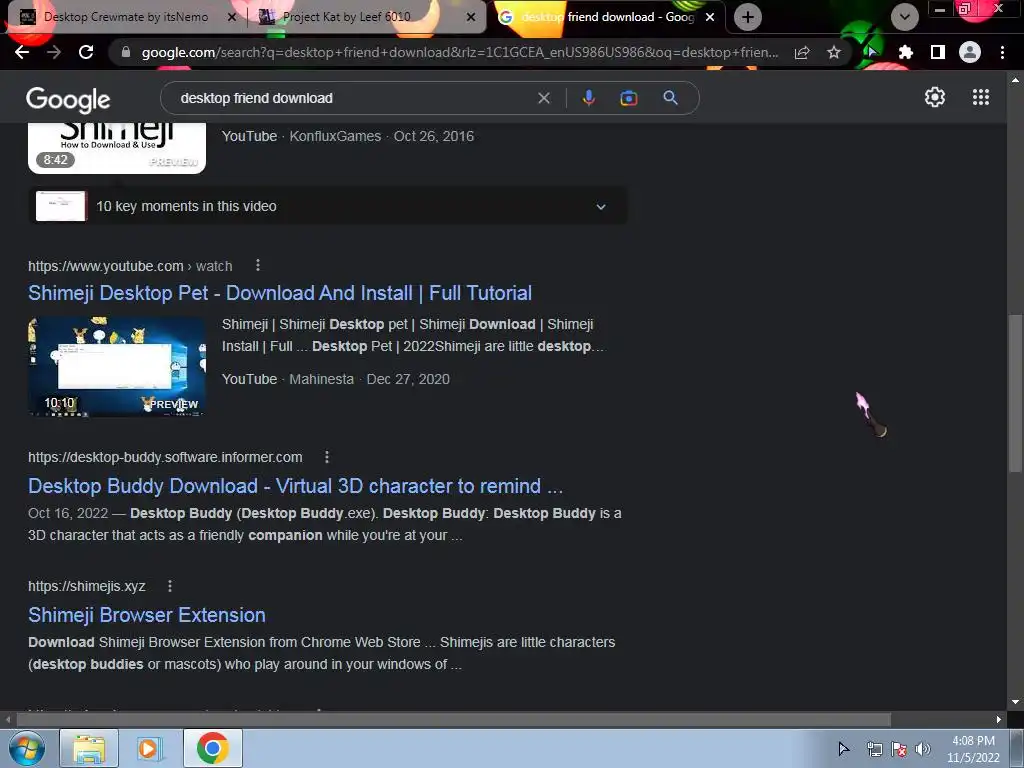
Task: Select the desktop friend download Google tab
Action: [607, 17]
